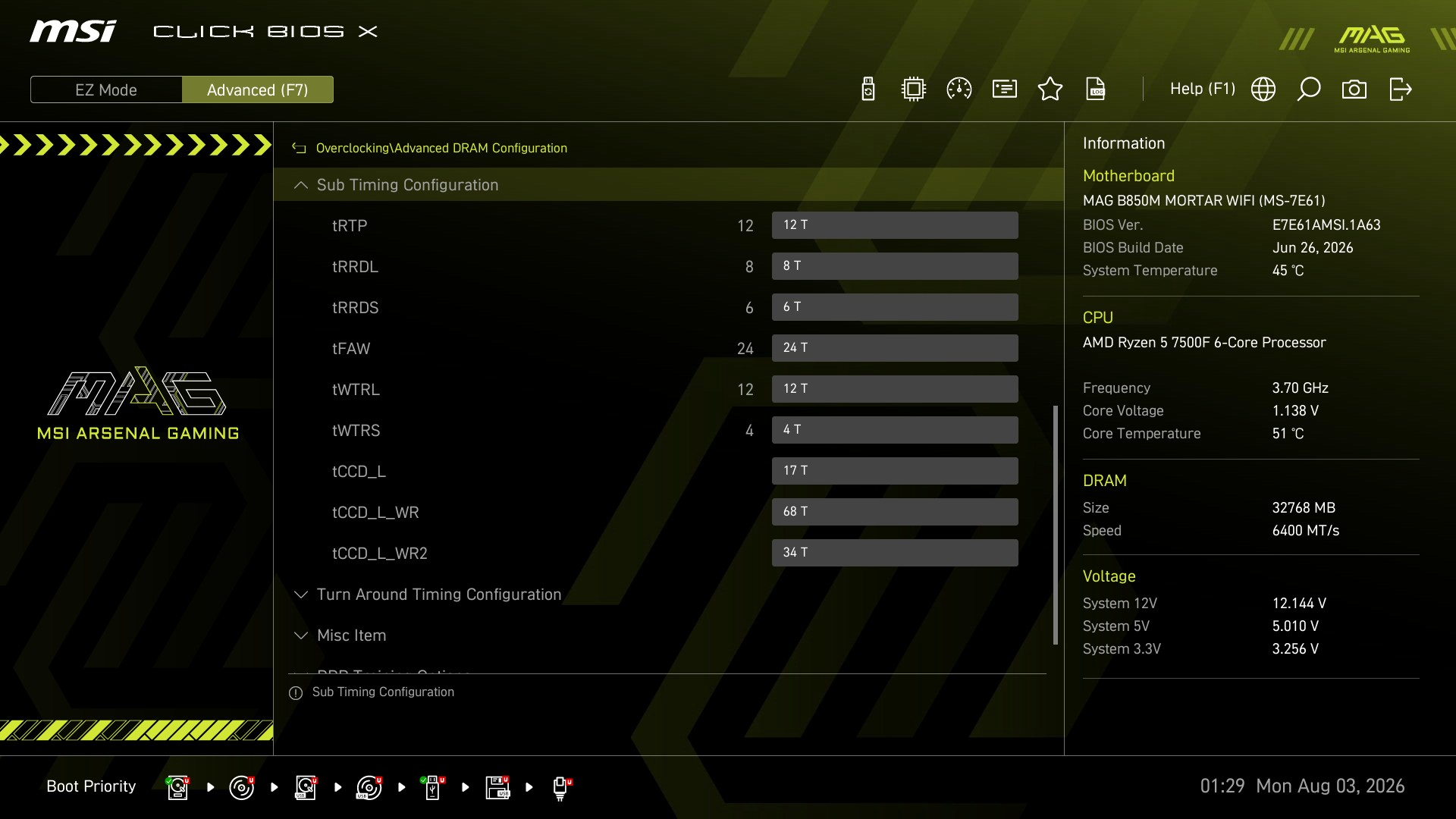Select the tFAW label
Screen dimensions: 1456x819
351,349
